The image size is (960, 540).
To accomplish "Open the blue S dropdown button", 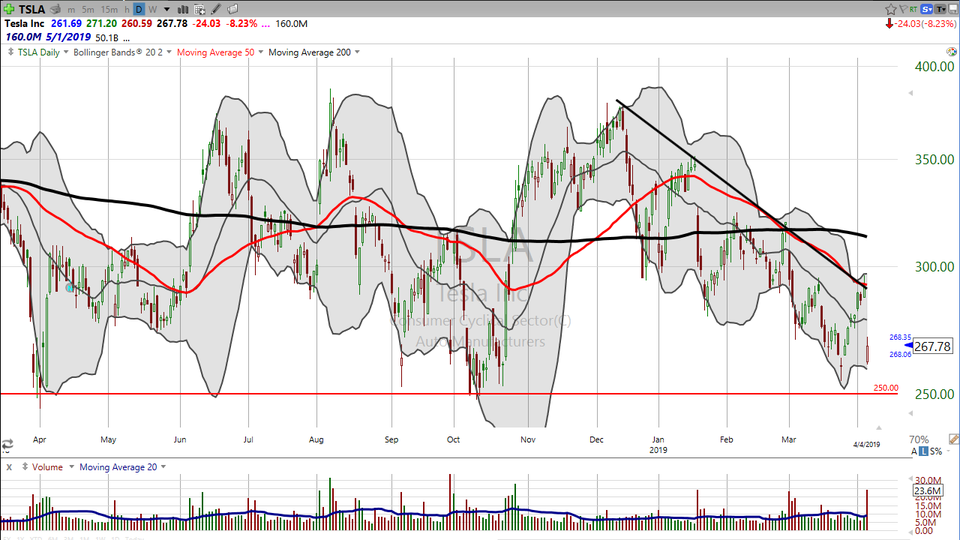I will tap(926, 9).
